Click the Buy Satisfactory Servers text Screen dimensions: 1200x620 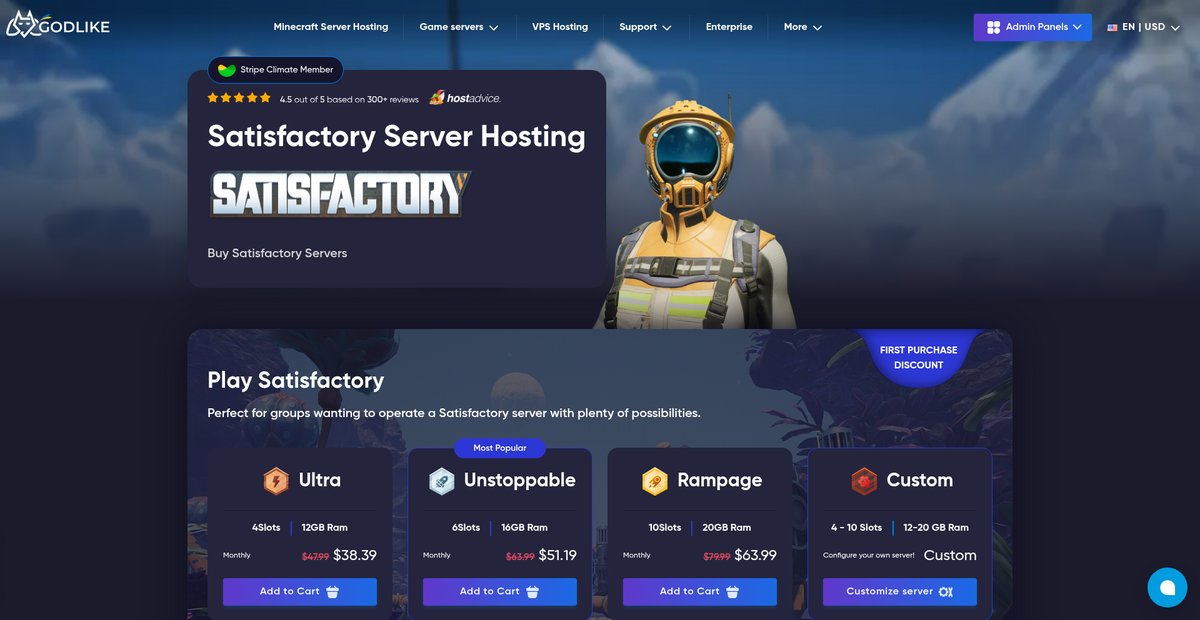pyautogui.click(x=277, y=253)
